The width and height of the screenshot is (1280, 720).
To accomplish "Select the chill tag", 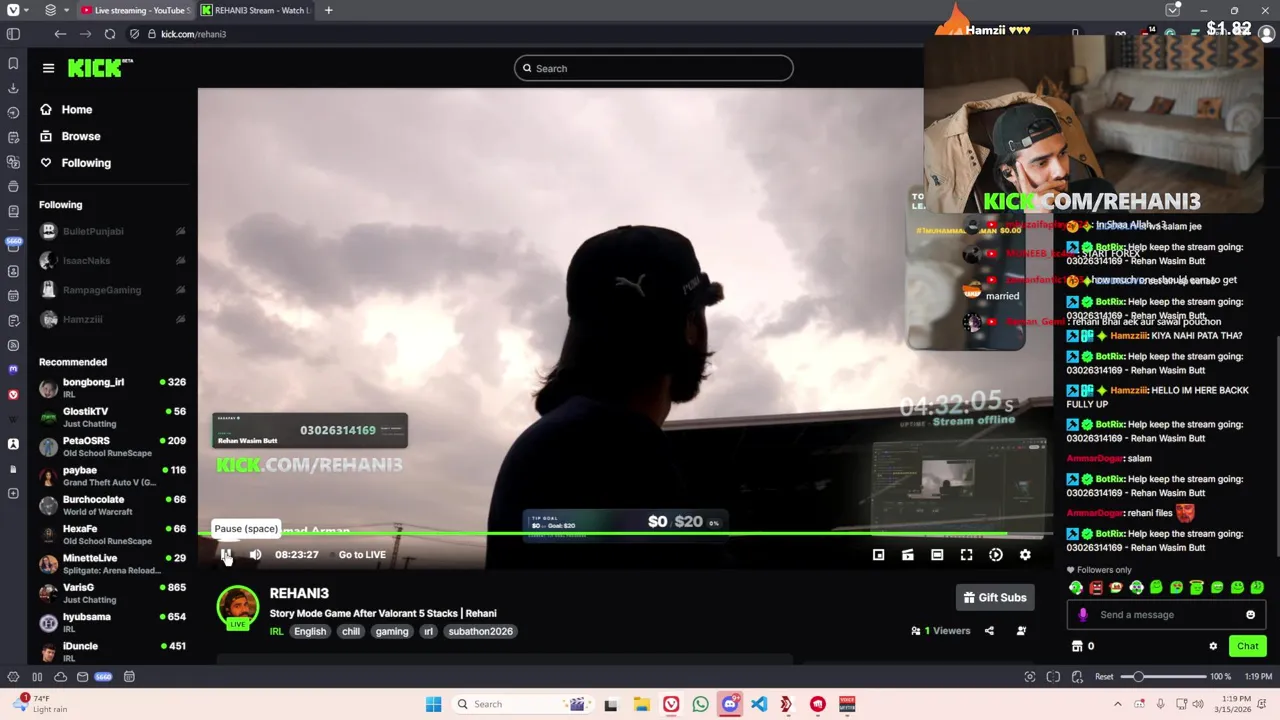I will 351,632.
